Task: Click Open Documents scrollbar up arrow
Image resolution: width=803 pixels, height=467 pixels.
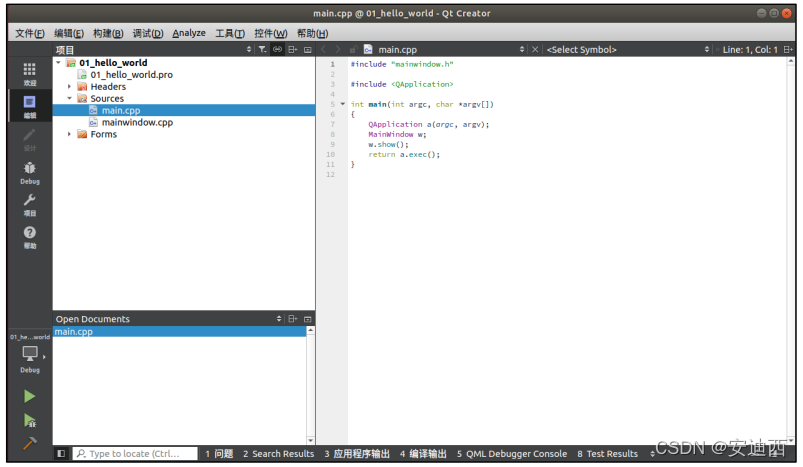Action: pos(310,331)
